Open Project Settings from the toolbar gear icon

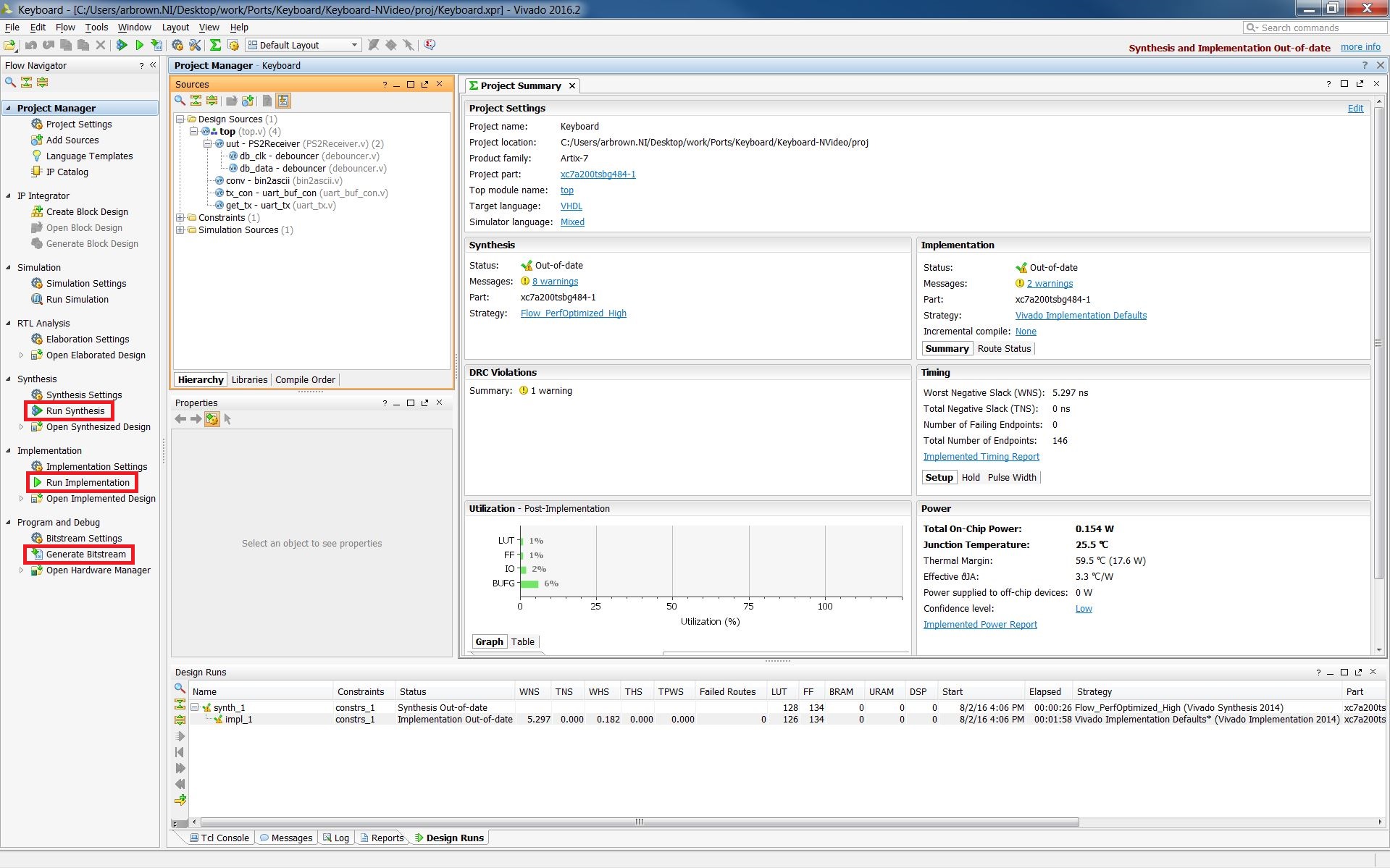177,45
